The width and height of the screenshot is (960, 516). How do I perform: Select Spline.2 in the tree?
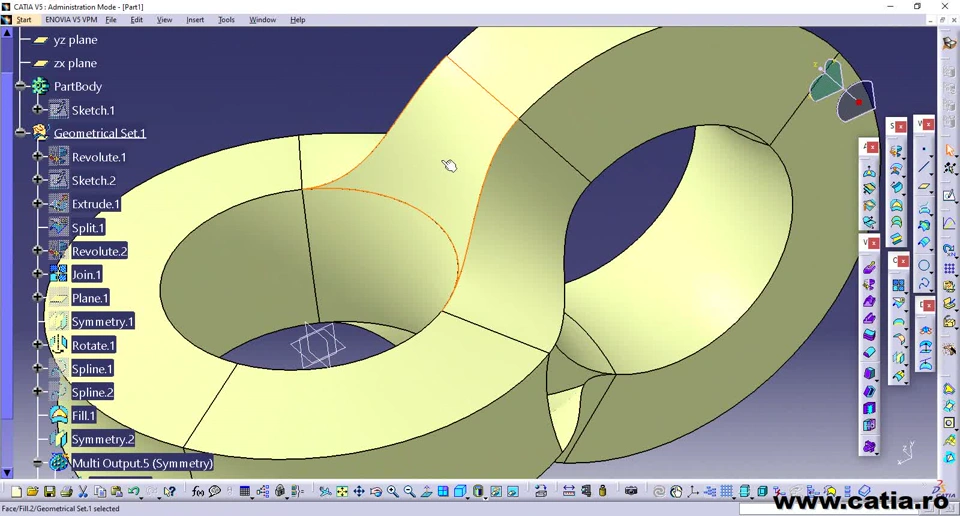(x=92, y=392)
